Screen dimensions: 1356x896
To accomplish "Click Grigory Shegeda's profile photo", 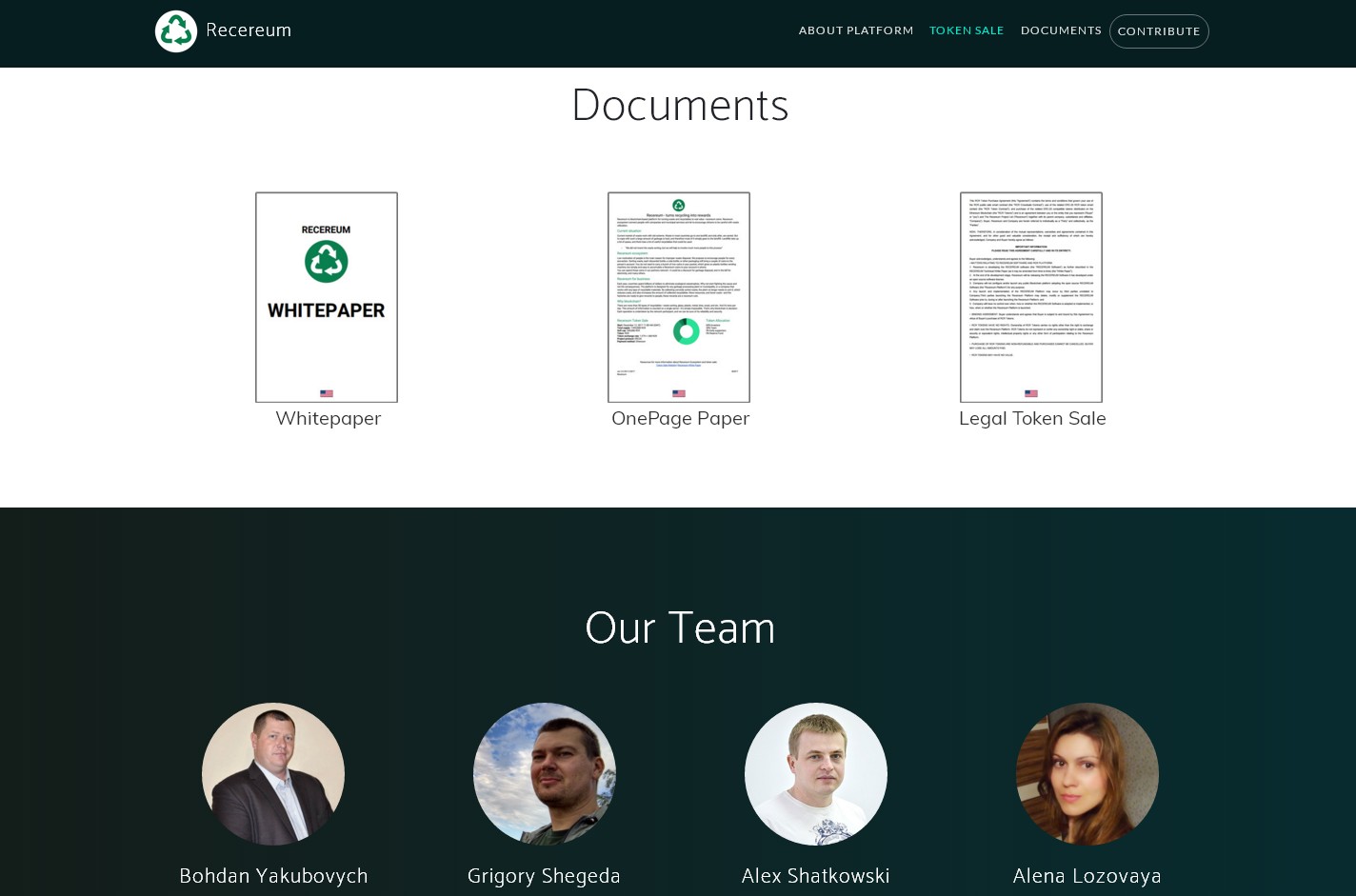I will pyautogui.click(x=545, y=774).
